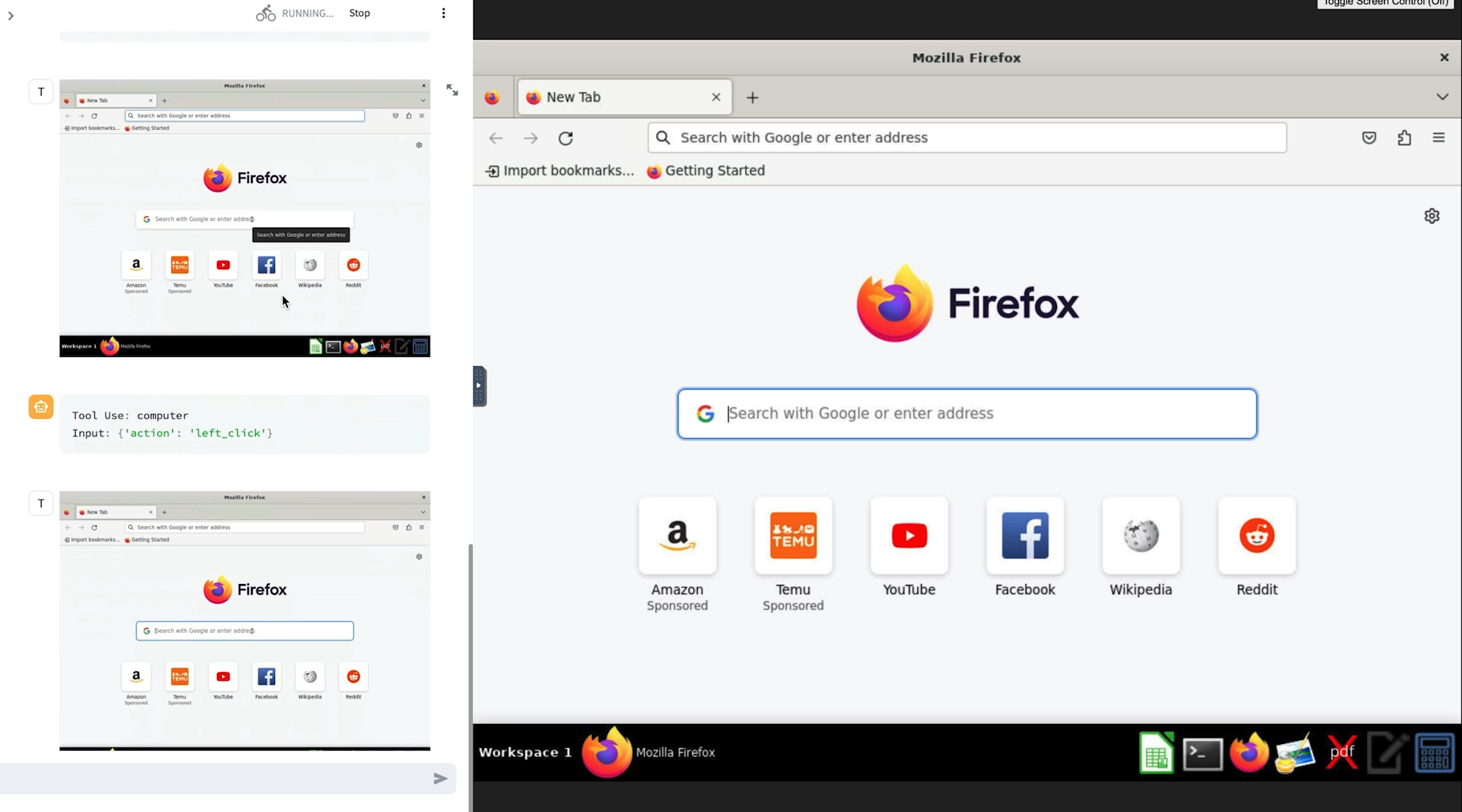Launch the image viewer taskbar icon
Screen dimensions: 1462x812
(1295, 753)
